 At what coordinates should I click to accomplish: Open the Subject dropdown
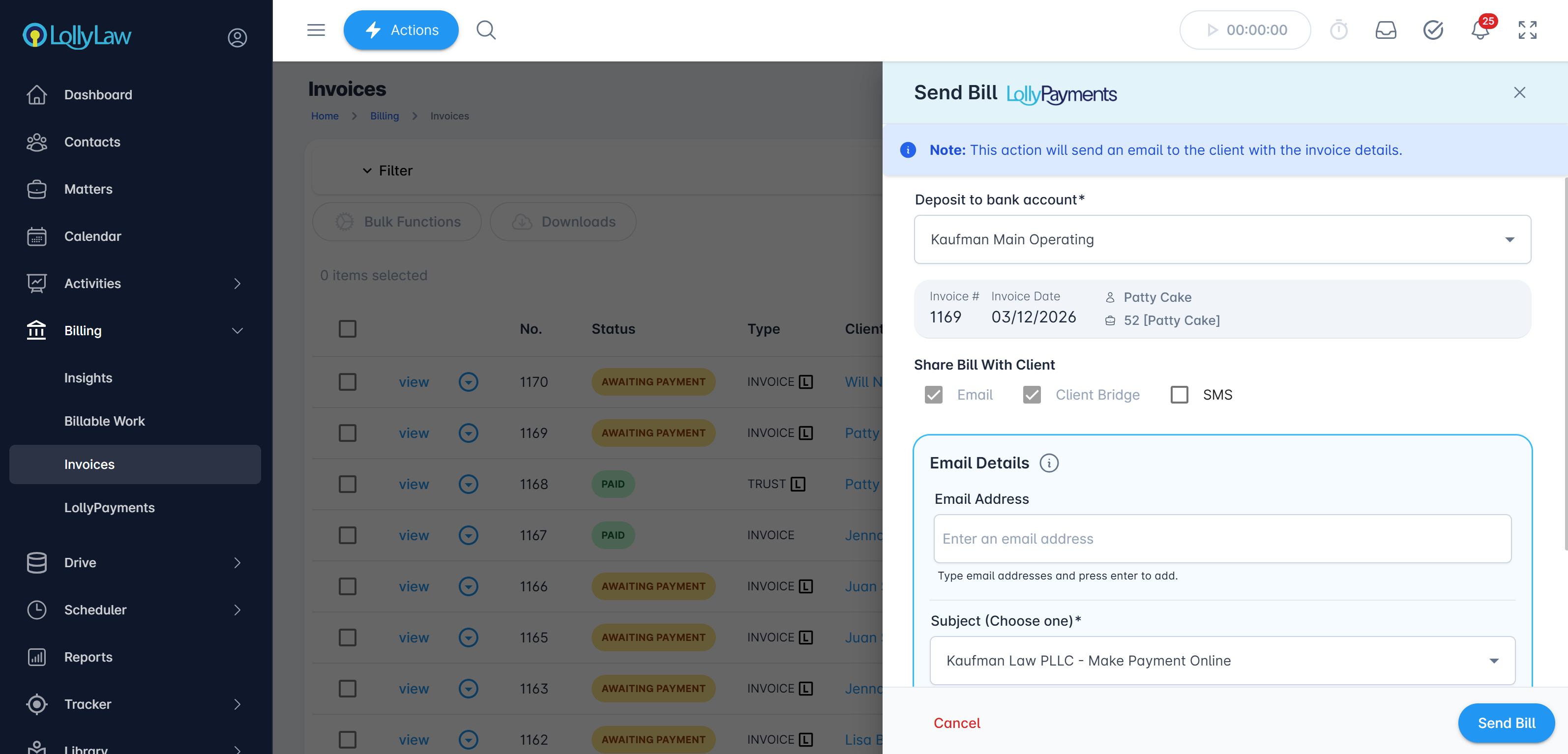(1222, 660)
